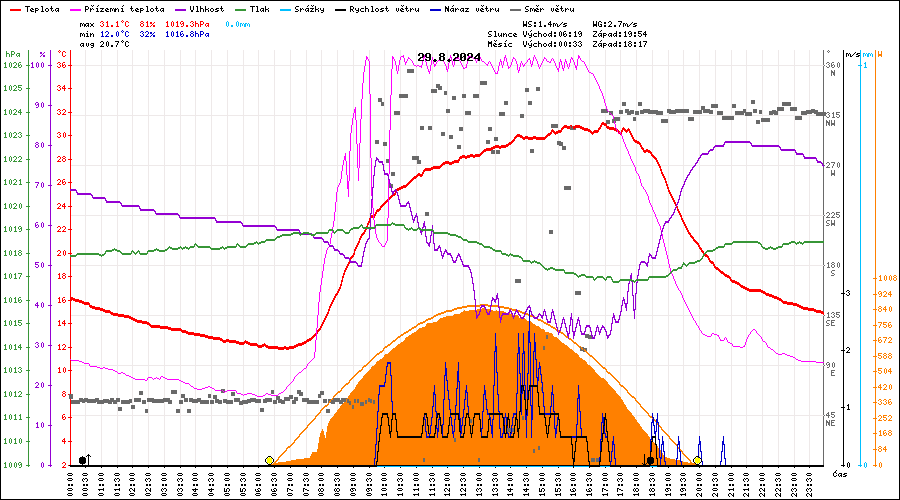Click the hPa axis unit label

click(12, 54)
